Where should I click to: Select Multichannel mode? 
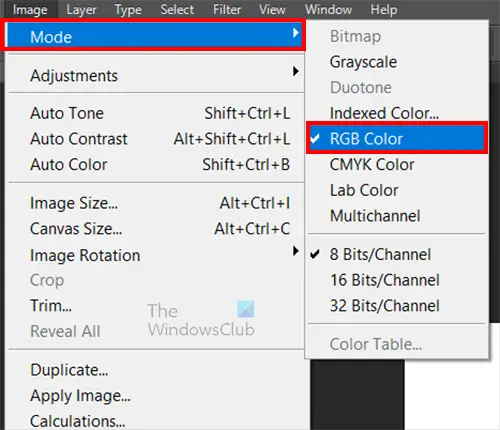point(397,216)
